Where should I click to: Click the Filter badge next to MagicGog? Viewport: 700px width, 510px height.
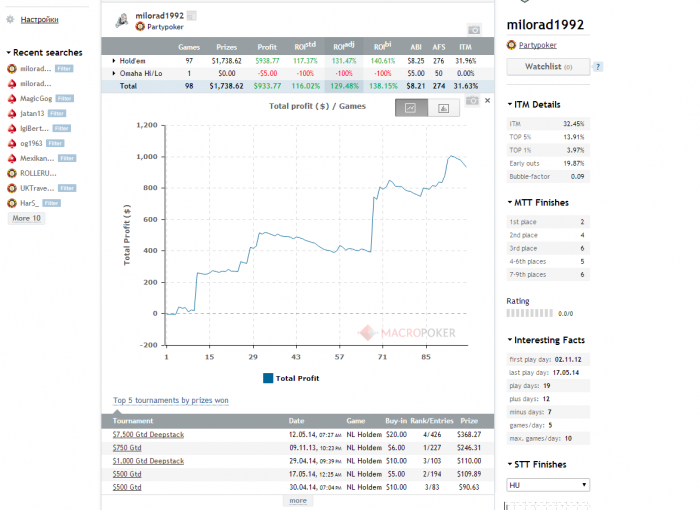(x=65, y=98)
